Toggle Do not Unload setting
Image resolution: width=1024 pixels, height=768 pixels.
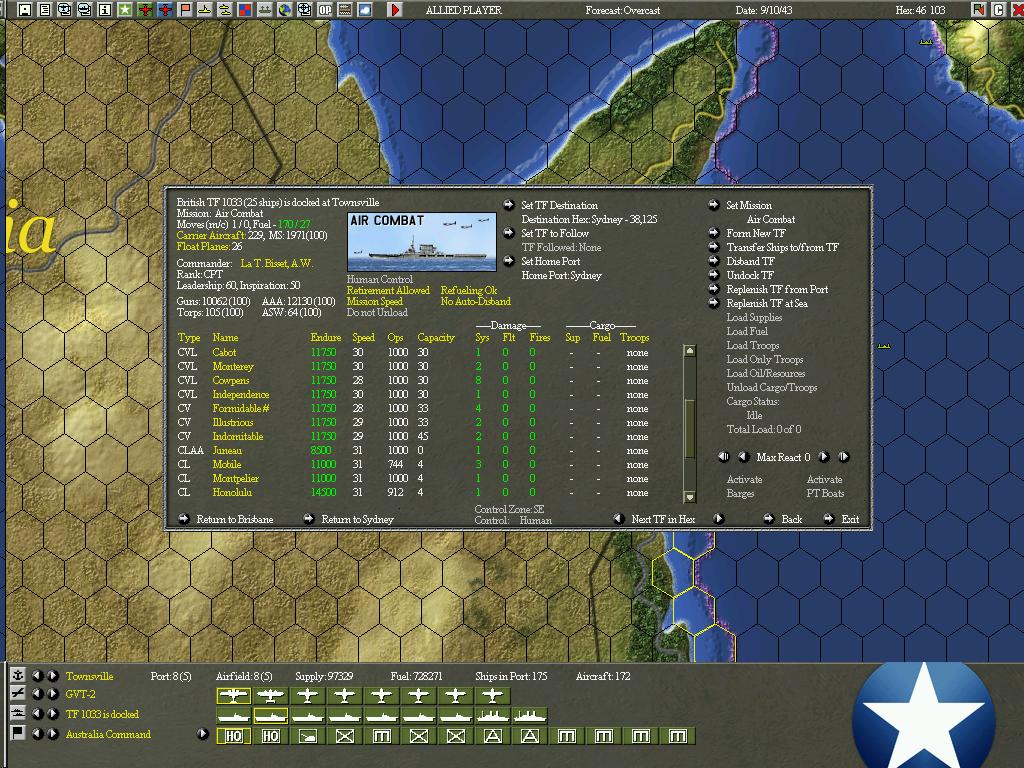tap(377, 312)
